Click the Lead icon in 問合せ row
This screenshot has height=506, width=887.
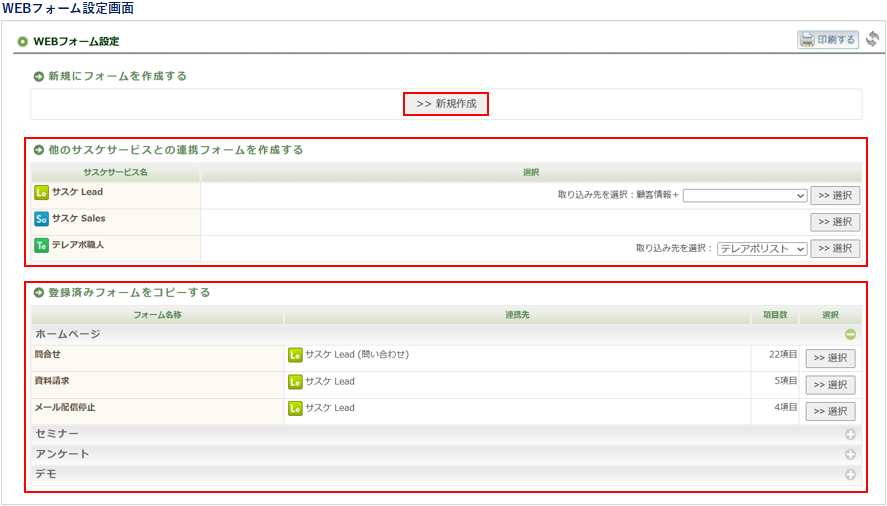point(295,355)
